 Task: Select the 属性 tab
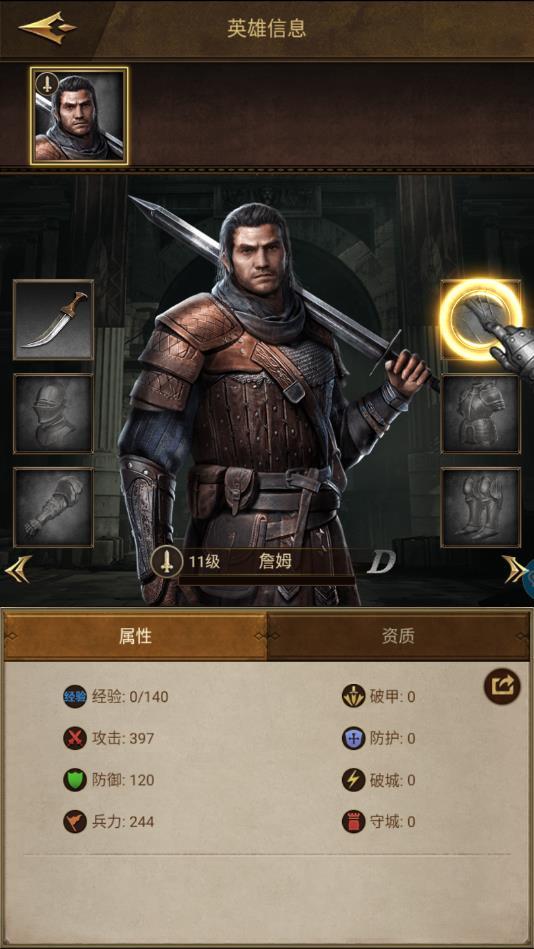click(135, 636)
